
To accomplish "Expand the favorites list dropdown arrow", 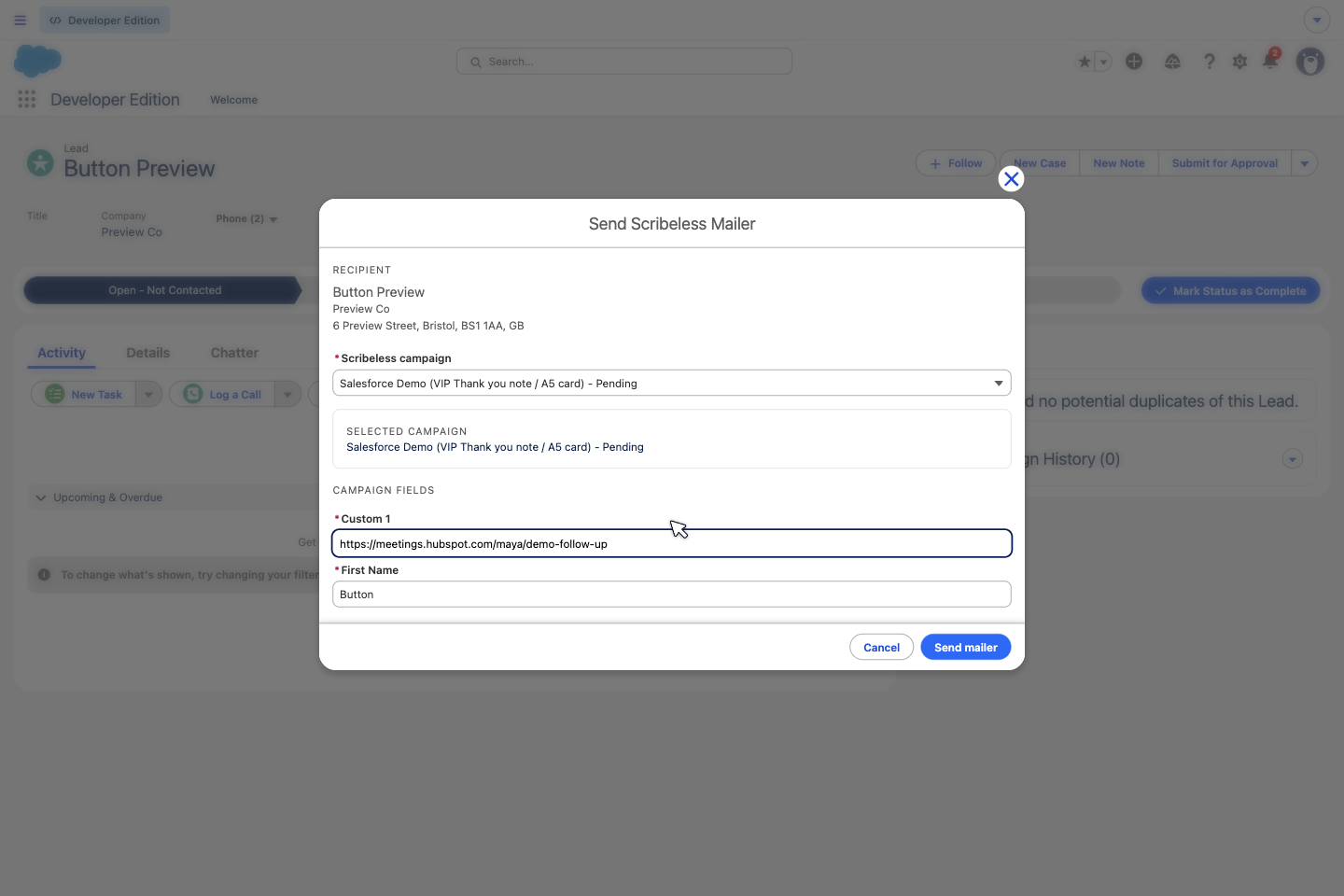I will 1103,62.
